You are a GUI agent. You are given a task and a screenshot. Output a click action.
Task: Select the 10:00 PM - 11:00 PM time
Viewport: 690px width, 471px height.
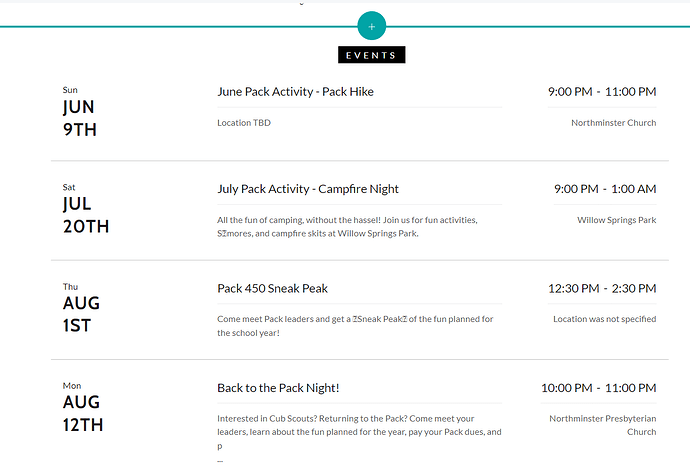click(598, 388)
